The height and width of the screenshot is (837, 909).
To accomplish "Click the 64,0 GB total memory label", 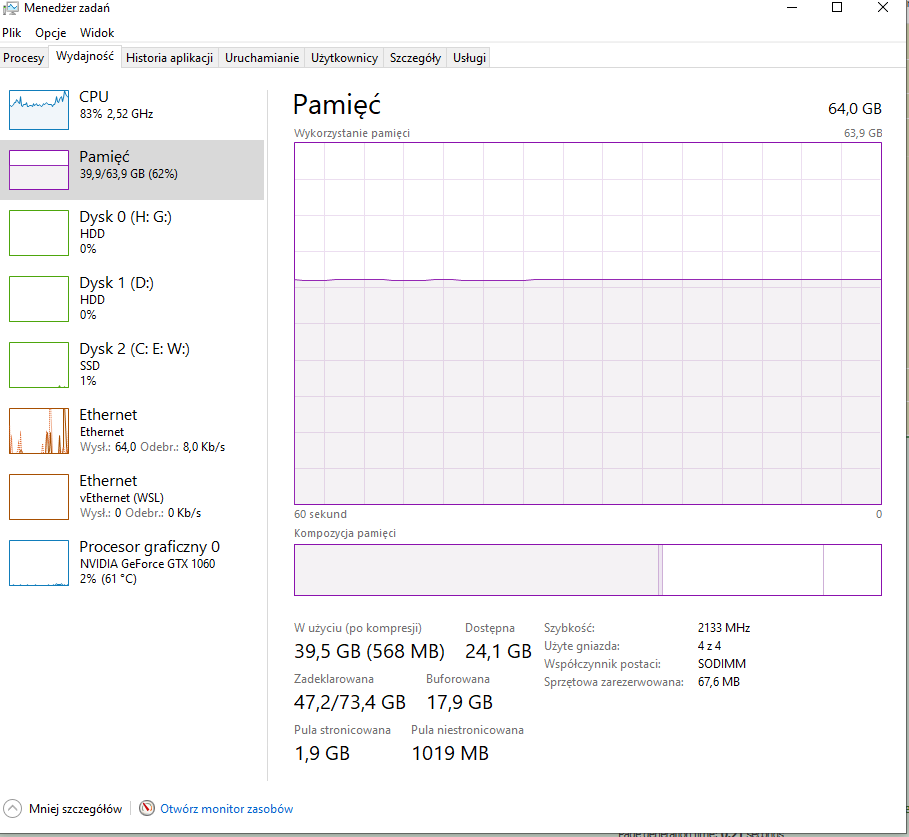I will 855,108.
